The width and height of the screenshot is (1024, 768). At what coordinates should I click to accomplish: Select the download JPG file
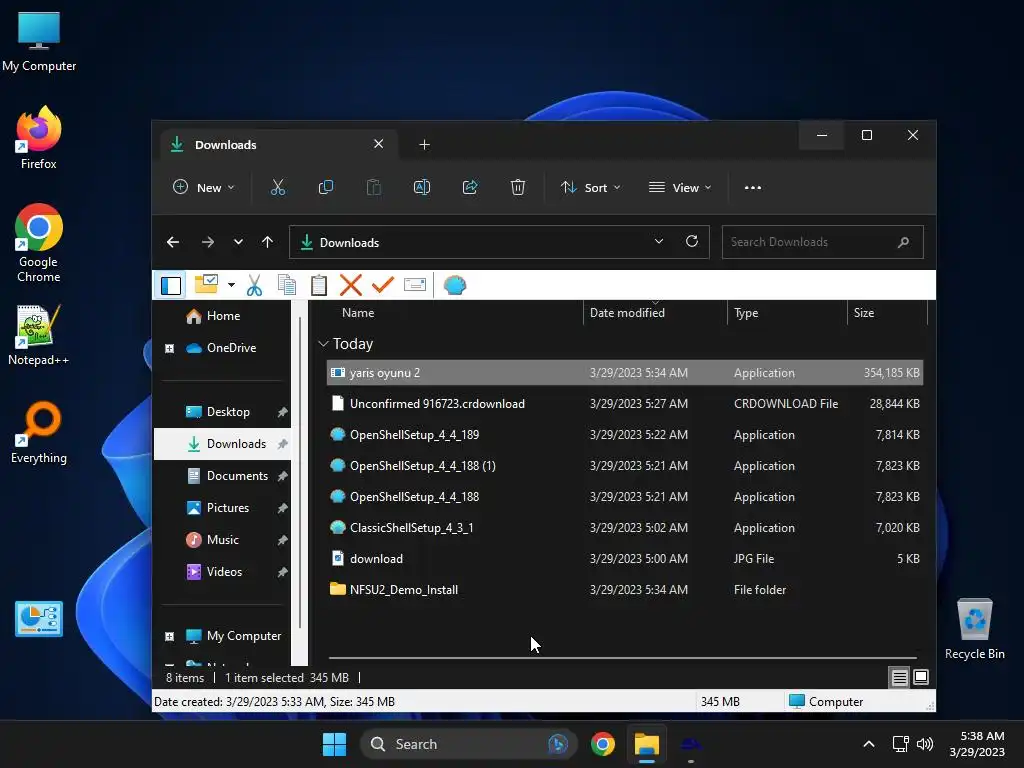point(625,559)
